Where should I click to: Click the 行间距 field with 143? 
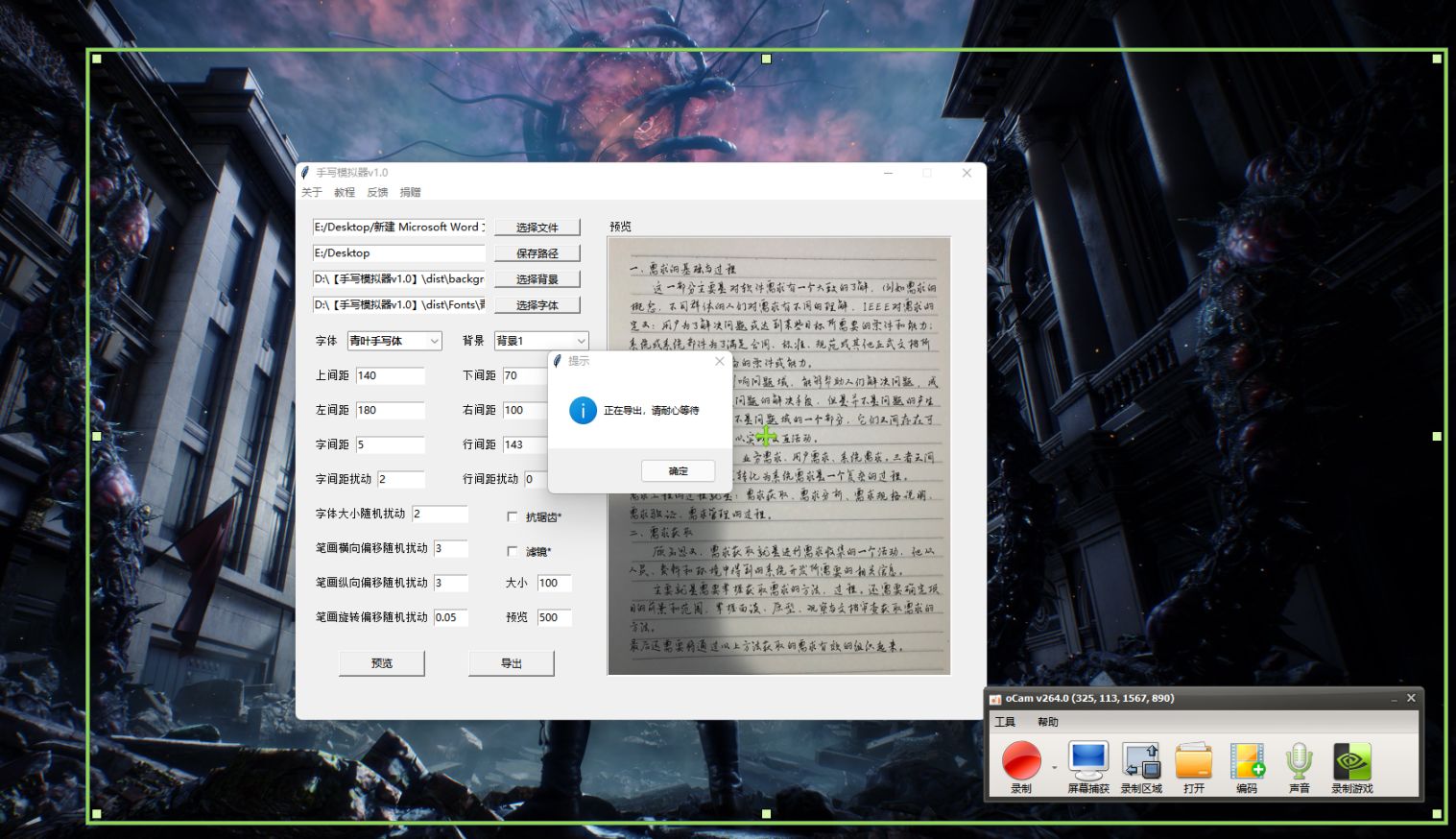(x=525, y=444)
